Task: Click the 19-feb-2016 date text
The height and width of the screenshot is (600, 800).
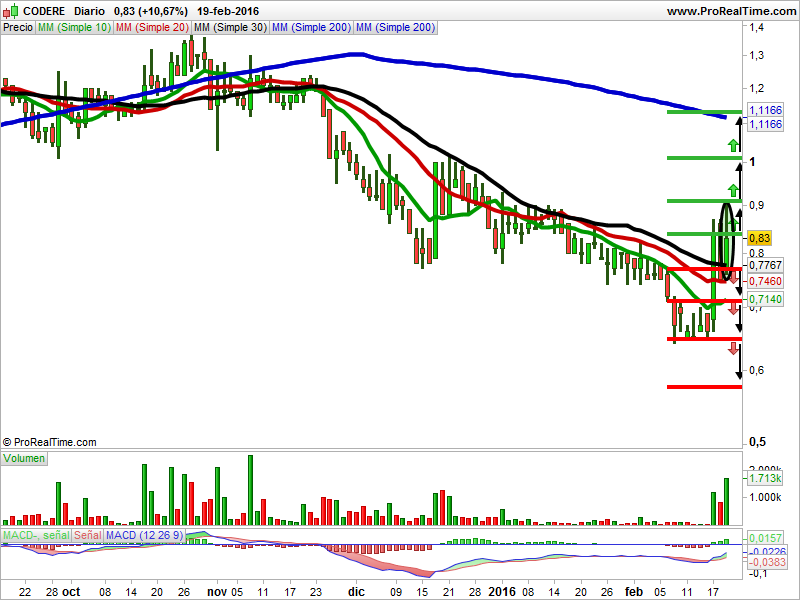Action: tap(228, 11)
